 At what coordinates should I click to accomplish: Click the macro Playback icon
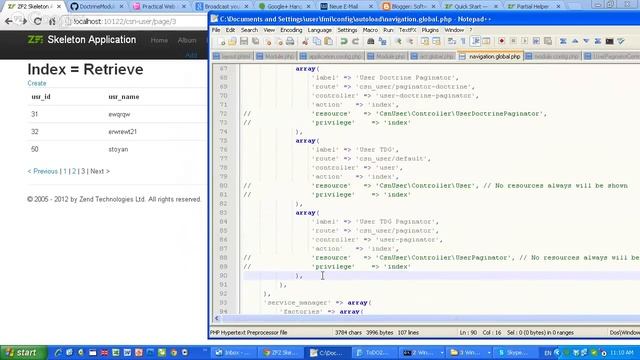click(524, 41)
